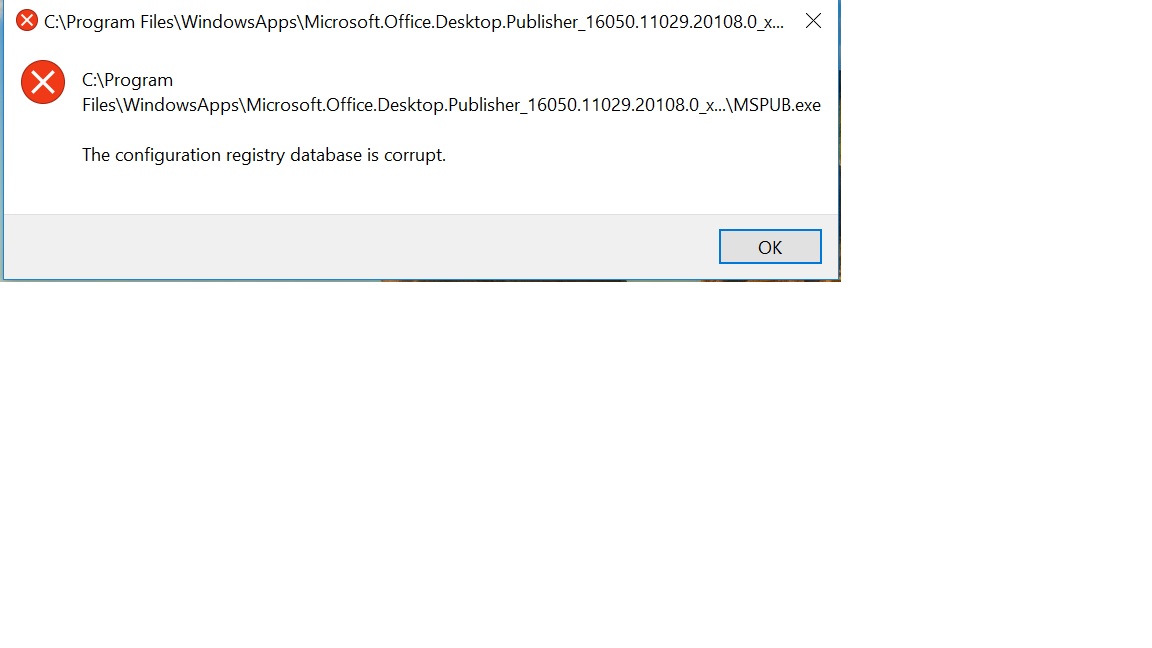The height and width of the screenshot is (648, 1152).
Task: Click the MSPUB.exe file path text
Action: coord(451,93)
